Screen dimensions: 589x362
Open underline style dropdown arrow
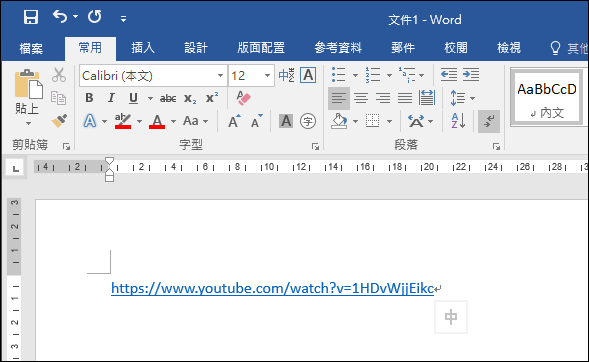(150, 98)
